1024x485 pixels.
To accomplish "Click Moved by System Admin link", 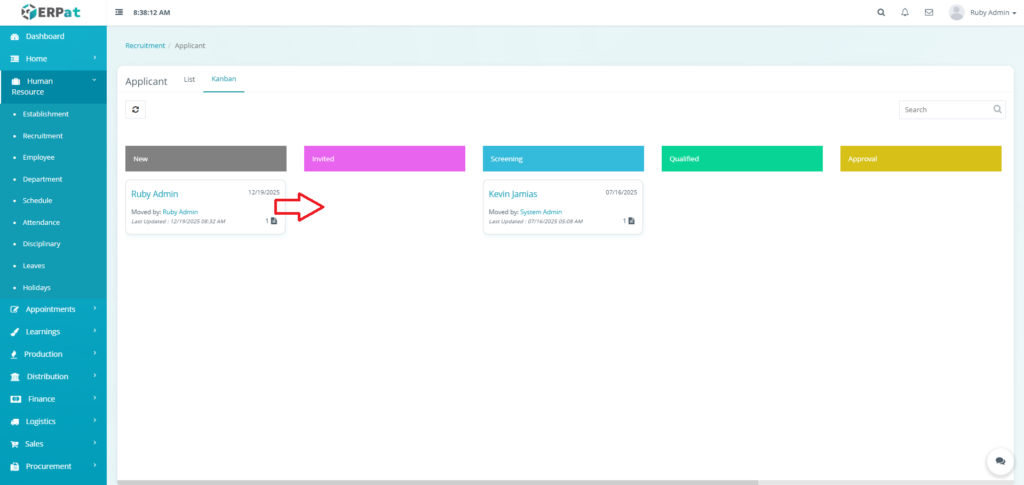I will 541,212.
